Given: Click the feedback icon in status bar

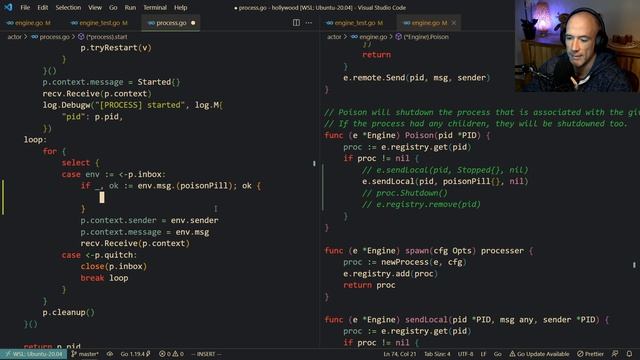Looking at the screenshot, I should [x=615, y=354].
